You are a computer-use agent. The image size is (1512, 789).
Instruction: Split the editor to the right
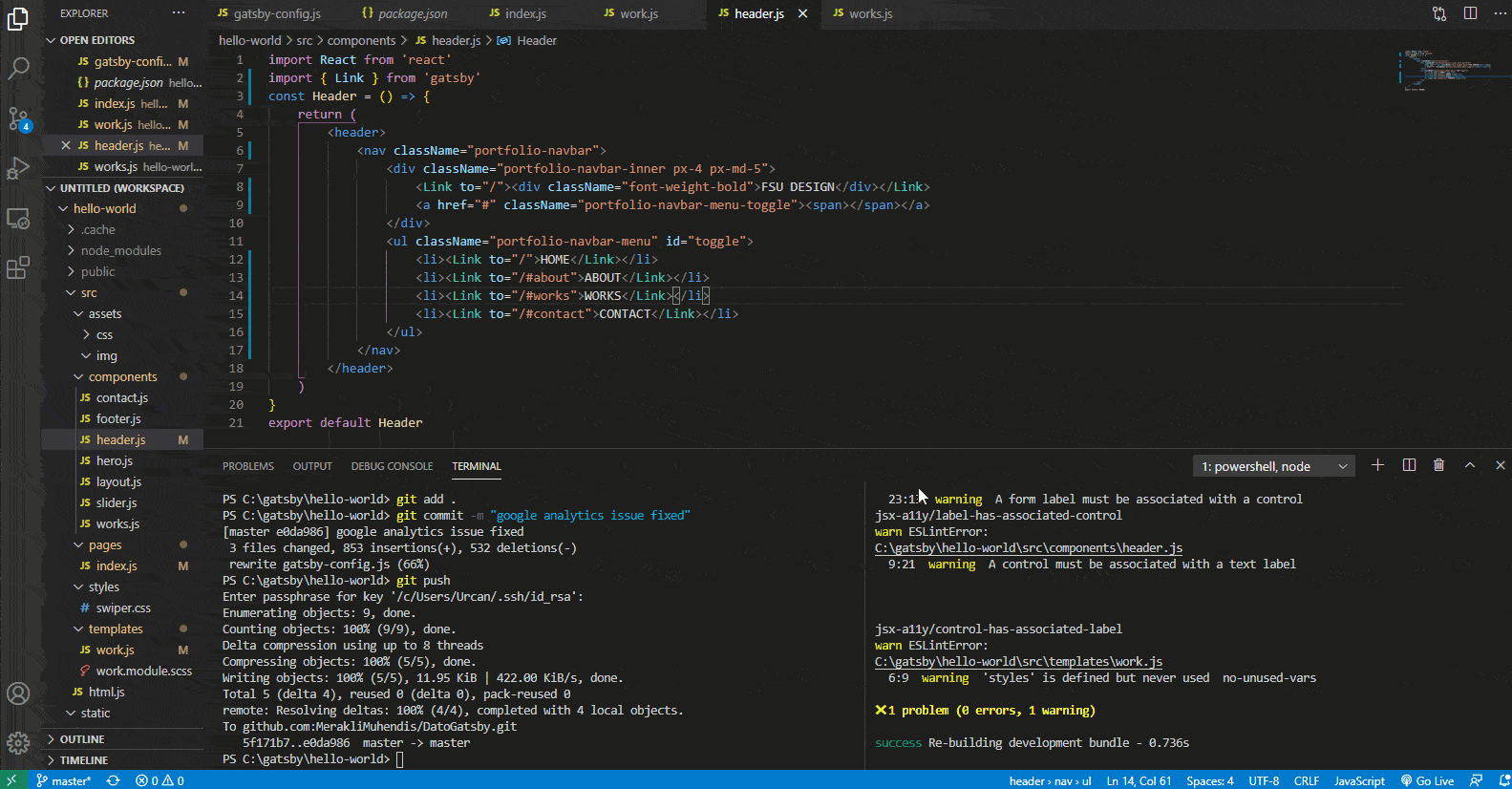pos(1470,13)
